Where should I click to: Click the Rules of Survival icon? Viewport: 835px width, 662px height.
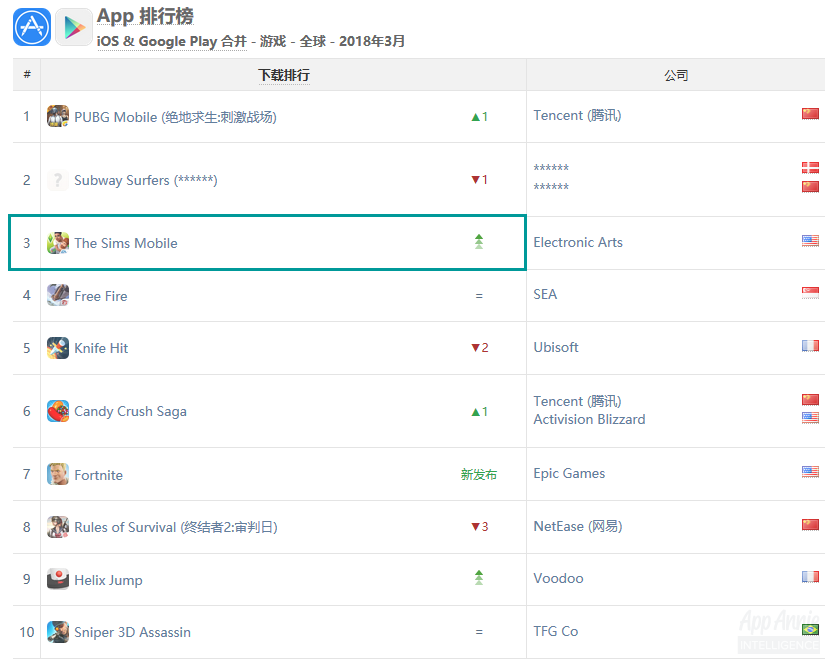(58, 527)
